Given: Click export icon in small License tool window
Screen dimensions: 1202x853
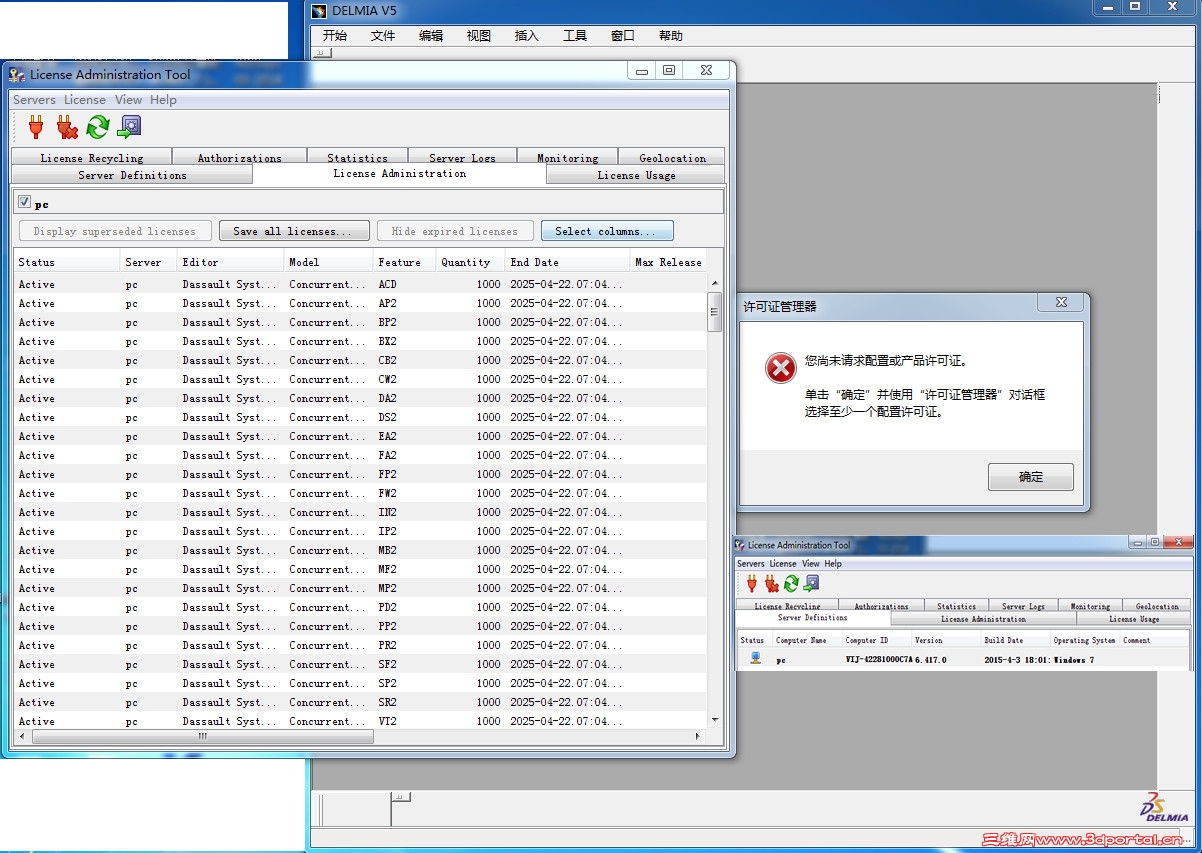Looking at the screenshot, I should [811, 583].
